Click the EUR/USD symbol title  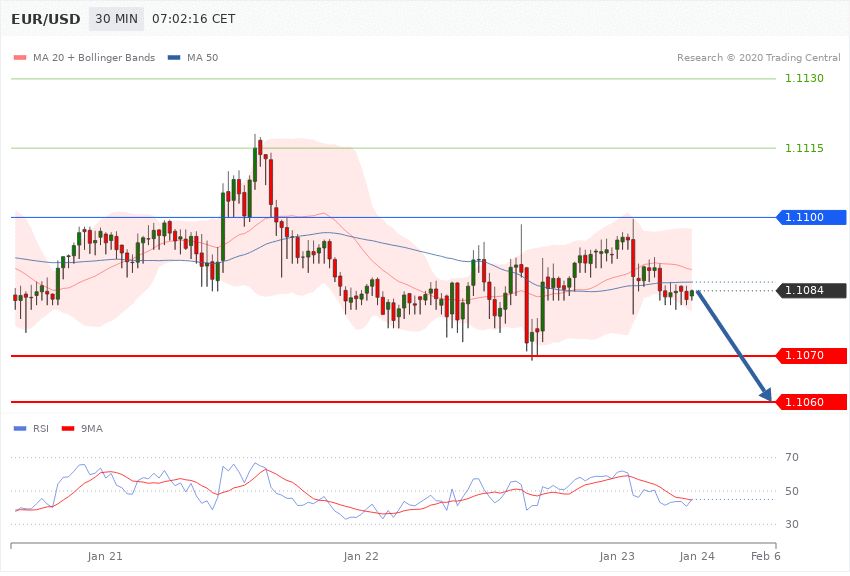(46, 19)
